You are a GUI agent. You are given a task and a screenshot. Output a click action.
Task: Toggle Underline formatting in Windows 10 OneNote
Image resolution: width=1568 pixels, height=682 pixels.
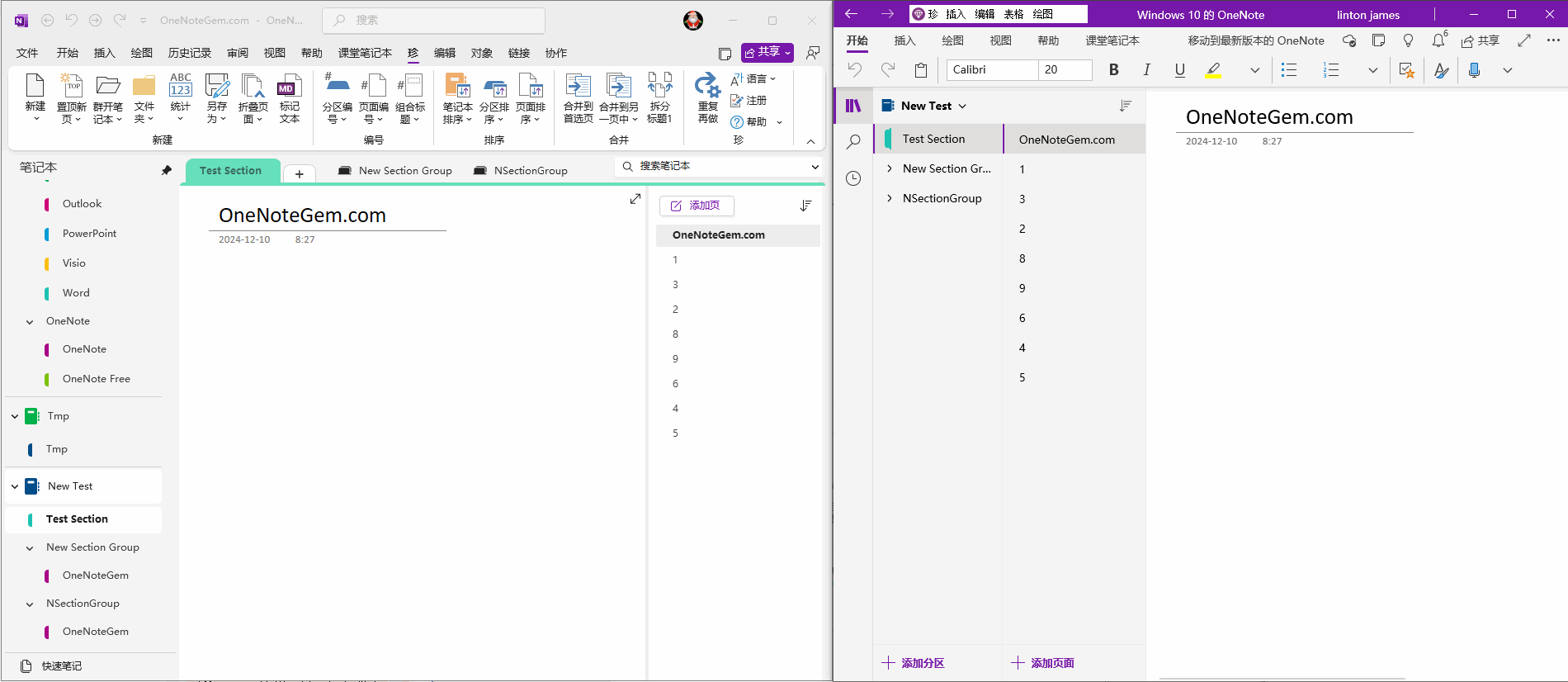click(x=1180, y=70)
